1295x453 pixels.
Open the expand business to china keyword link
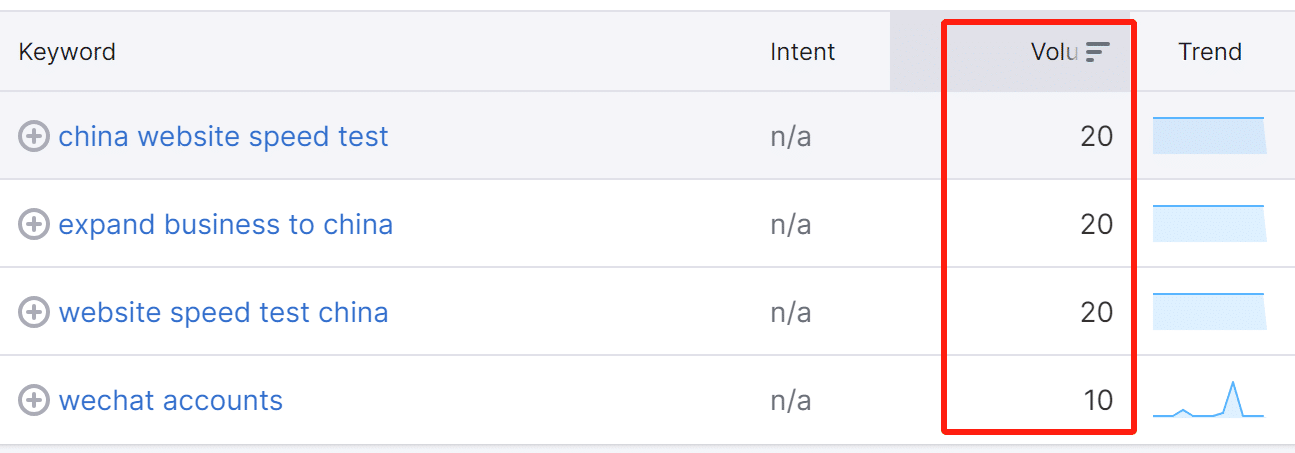coord(225,224)
